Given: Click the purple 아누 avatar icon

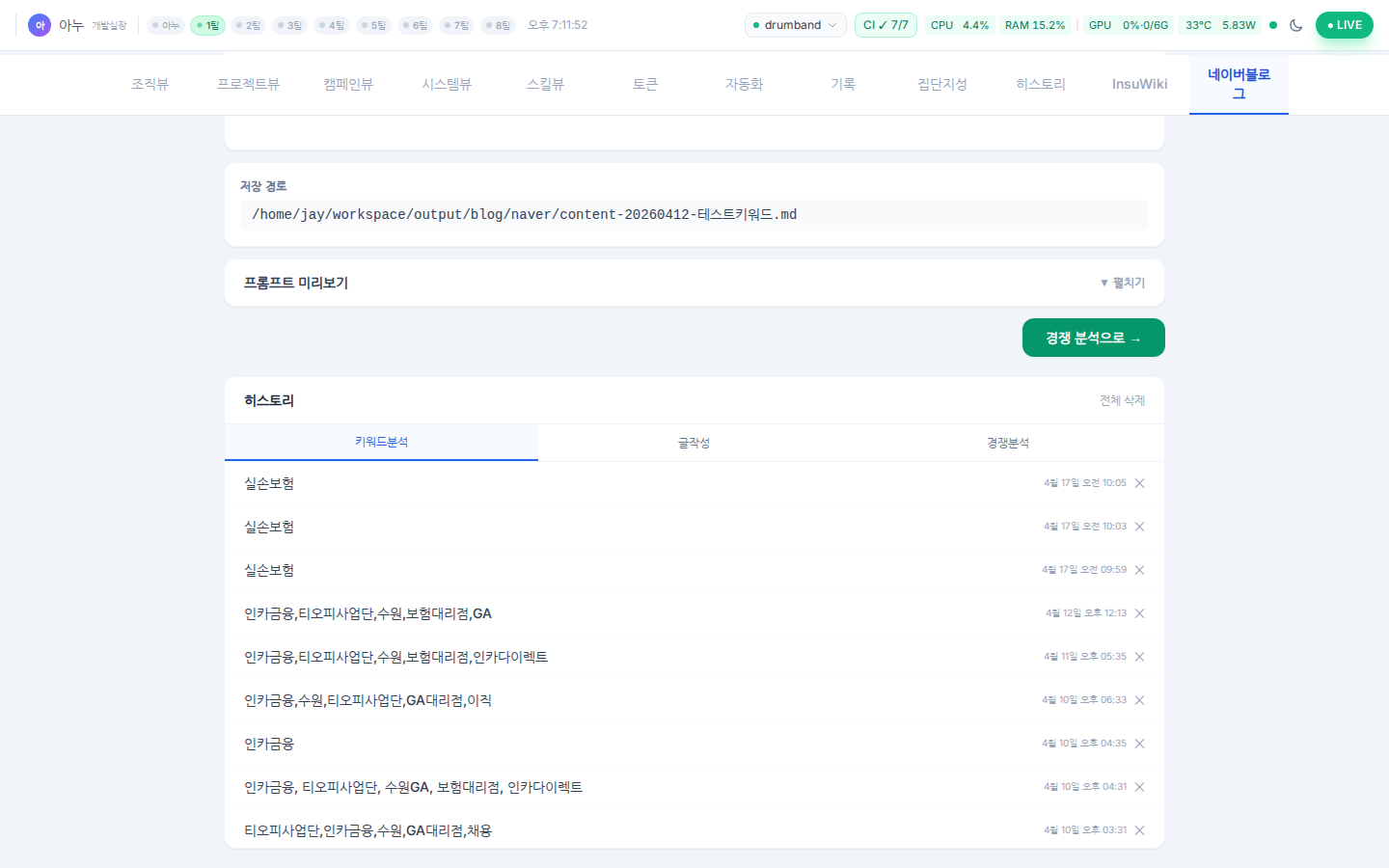Looking at the screenshot, I should click(x=40, y=25).
